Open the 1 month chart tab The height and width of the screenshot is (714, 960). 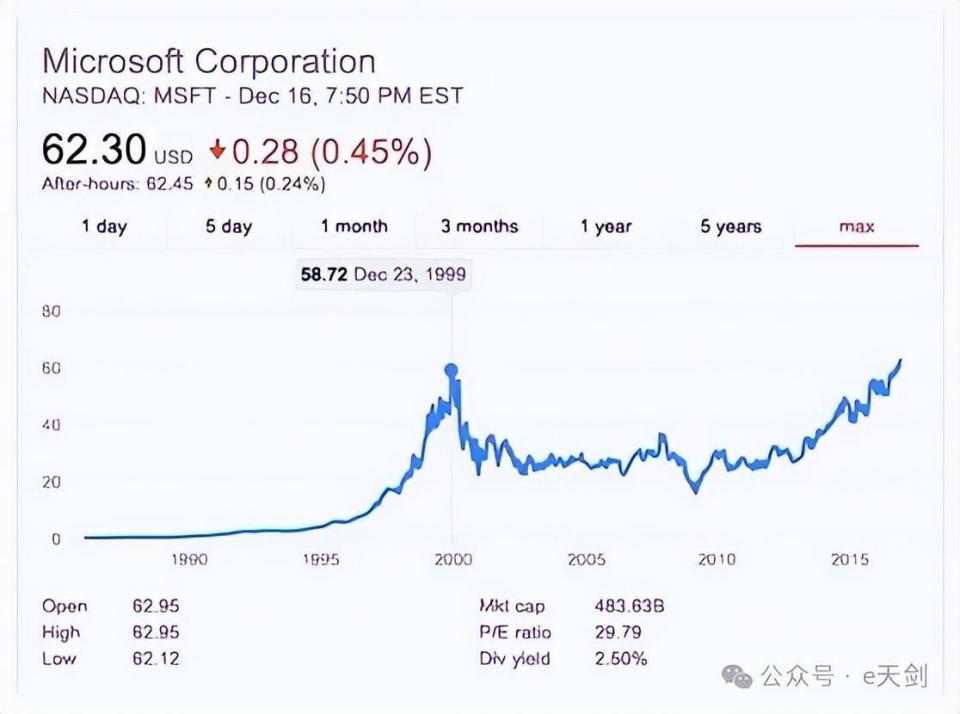coord(354,227)
